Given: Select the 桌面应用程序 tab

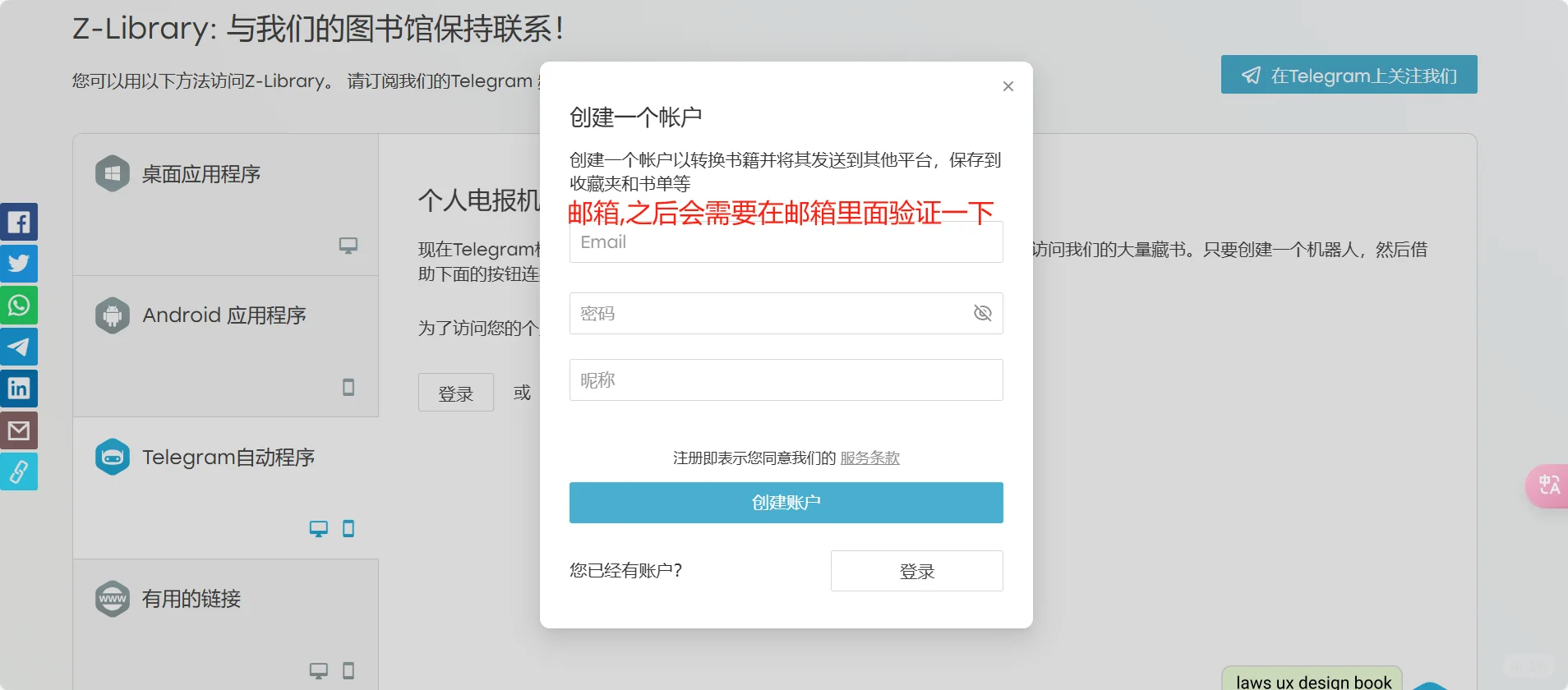Looking at the screenshot, I should point(226,205).
